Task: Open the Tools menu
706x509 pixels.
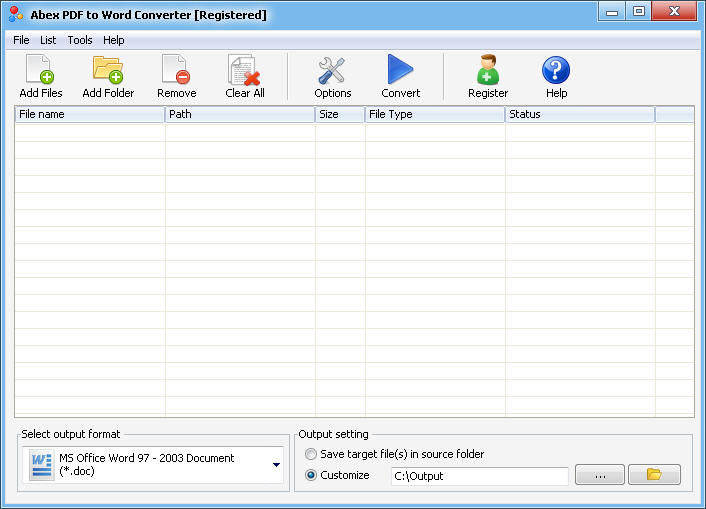Action: point(80,40)
